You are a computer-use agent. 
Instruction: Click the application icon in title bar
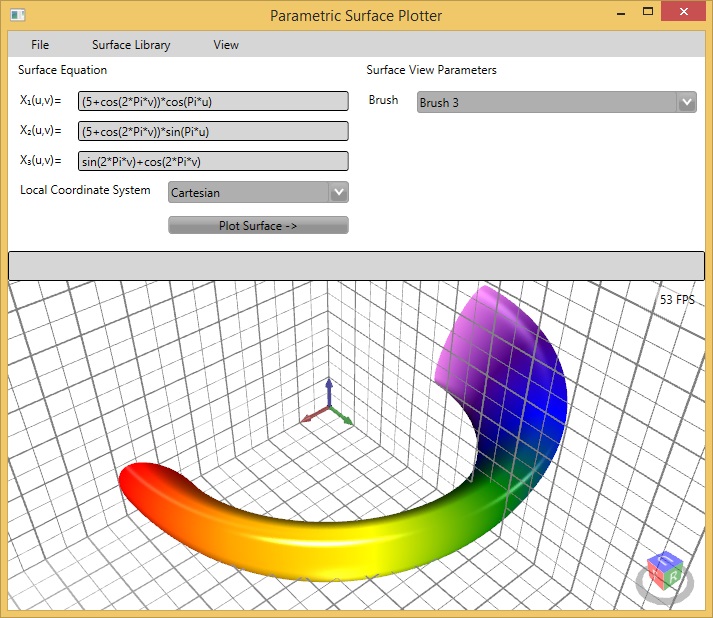[x=17, y=15]
